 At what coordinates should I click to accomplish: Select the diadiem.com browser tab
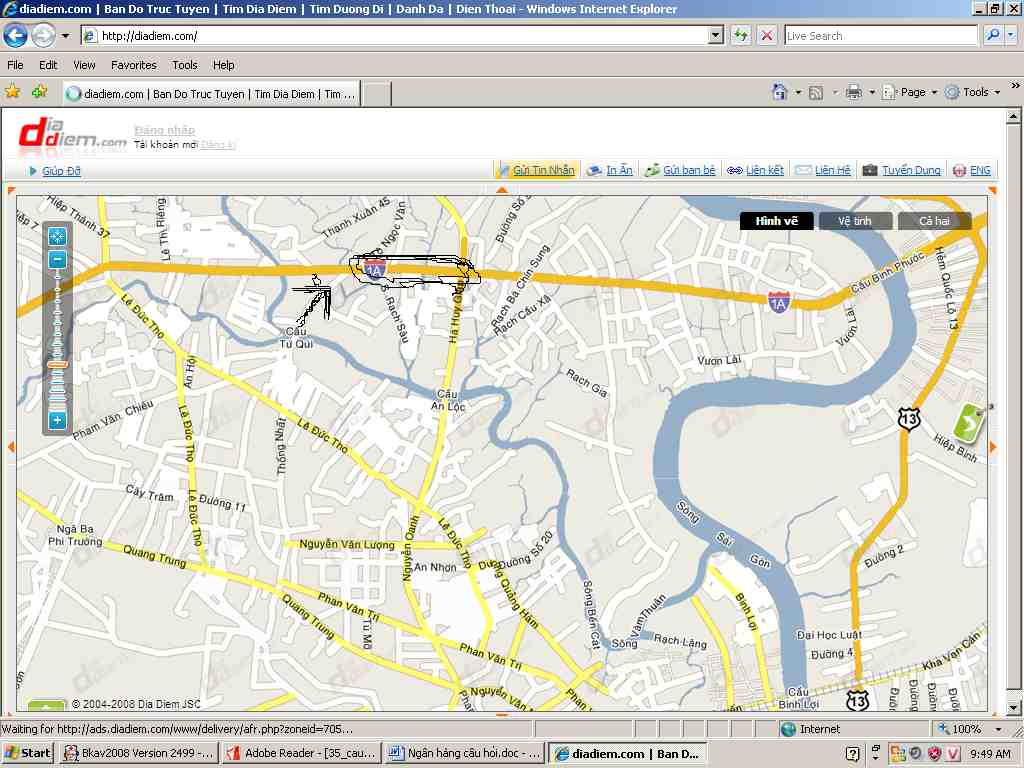[211, 94]
